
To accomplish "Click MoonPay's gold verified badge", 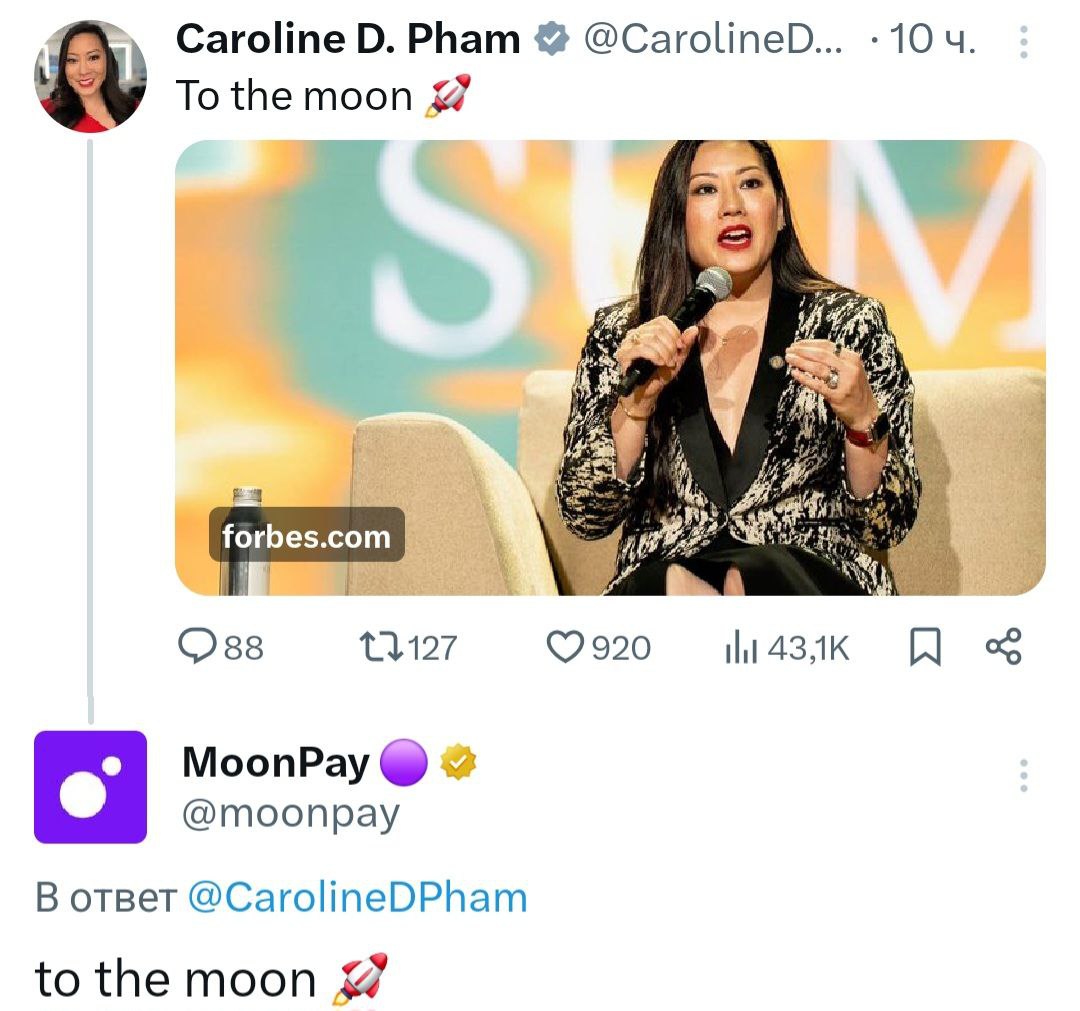I will [460, 765].
